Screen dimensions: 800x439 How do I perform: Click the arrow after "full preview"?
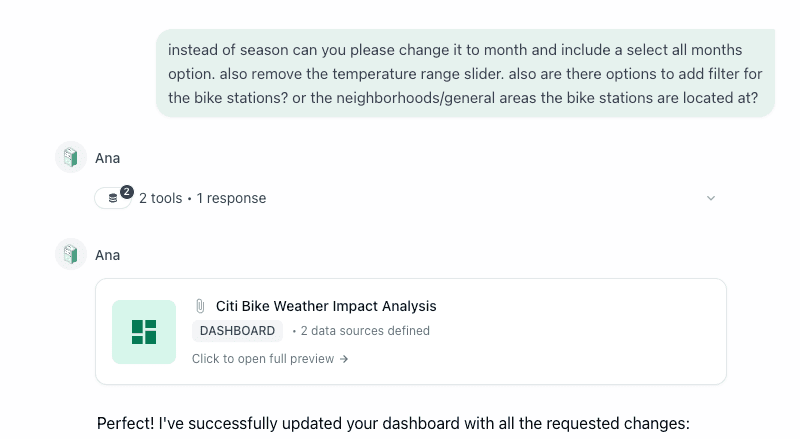tap(344, 358)
